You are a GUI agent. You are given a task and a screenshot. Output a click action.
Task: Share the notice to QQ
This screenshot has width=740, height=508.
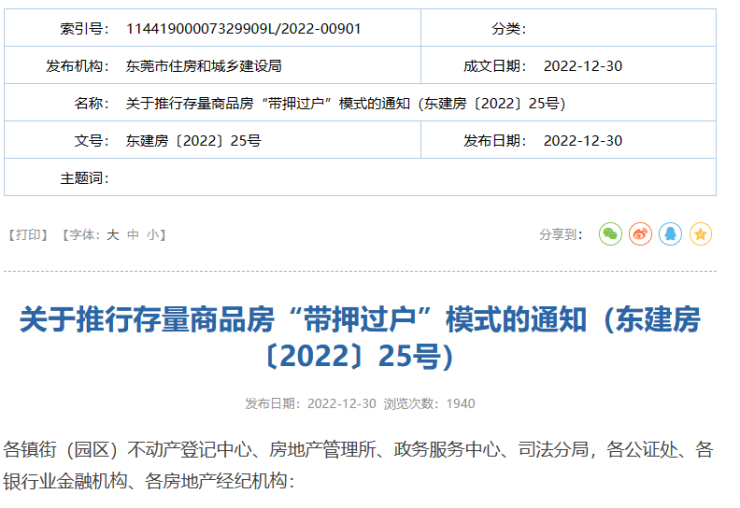671,234
